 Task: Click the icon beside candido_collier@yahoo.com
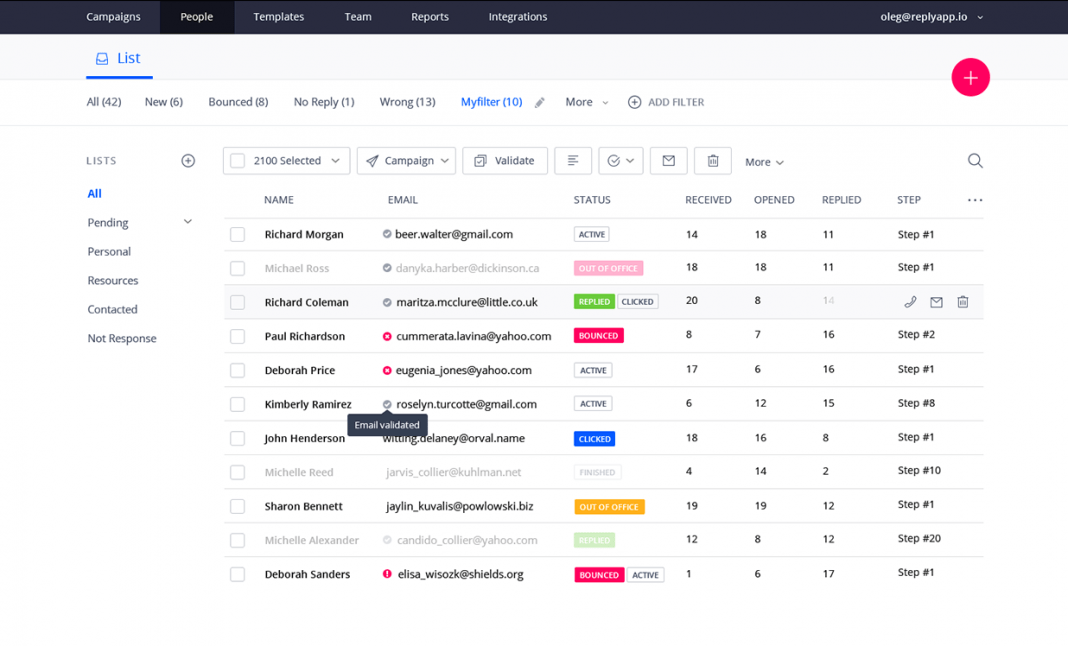[387, 540]
